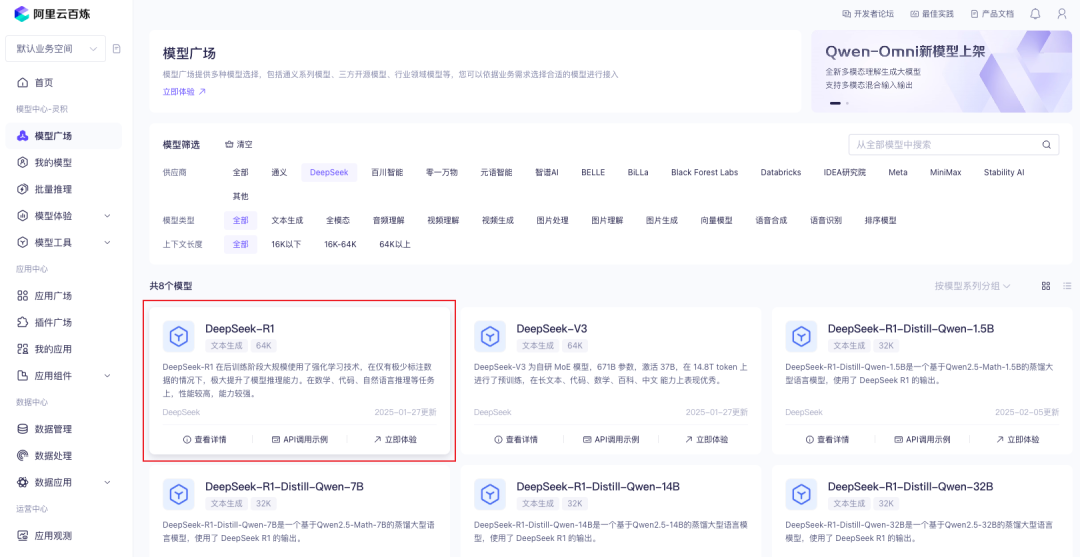Click the 插件广场 sidebar icon
The height and width of the screenshot is (557, 1080).
pyautogui.click(x=22, y=322)
